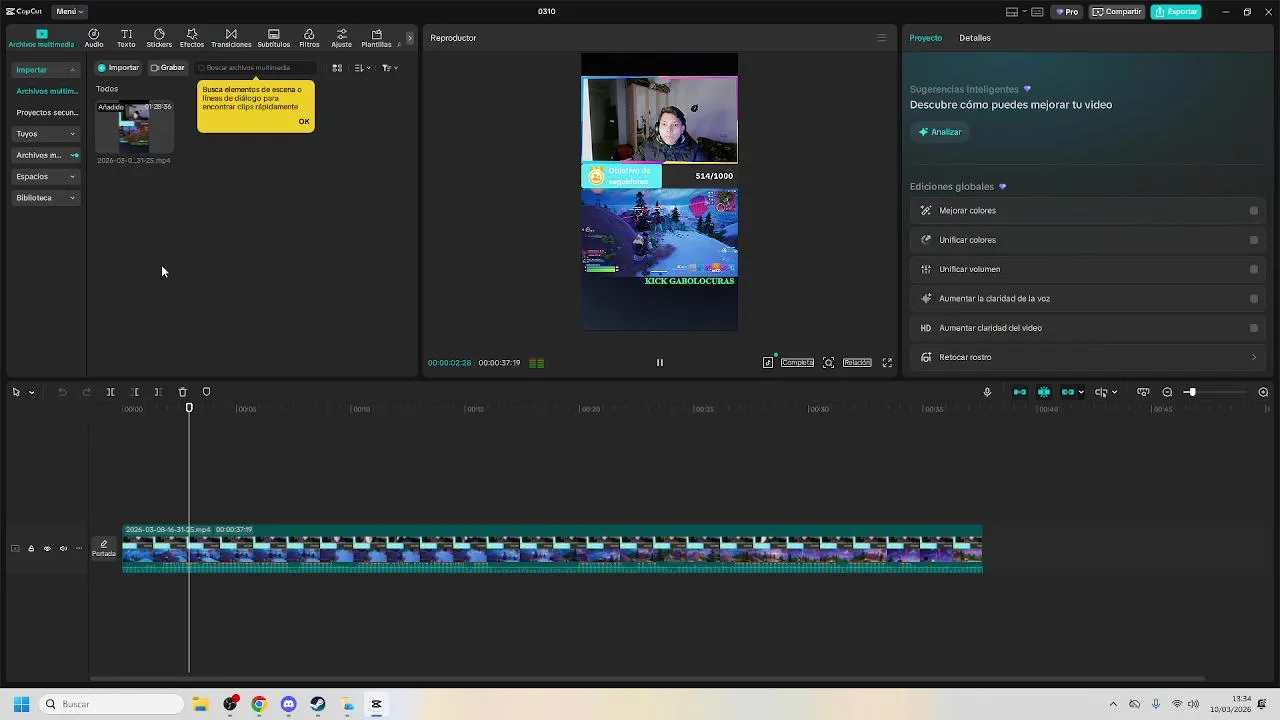Open the media filter dropdown
This screenshot has height=720, width=1280.
(390, 68)
